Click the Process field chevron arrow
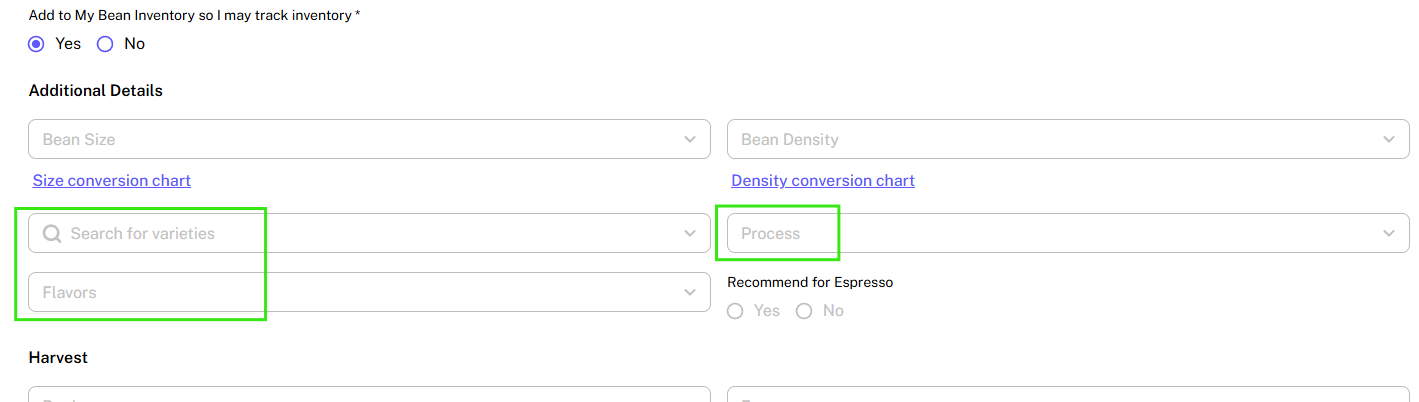The width and height of the screenshot is (1419, 402). (1389, 233)
